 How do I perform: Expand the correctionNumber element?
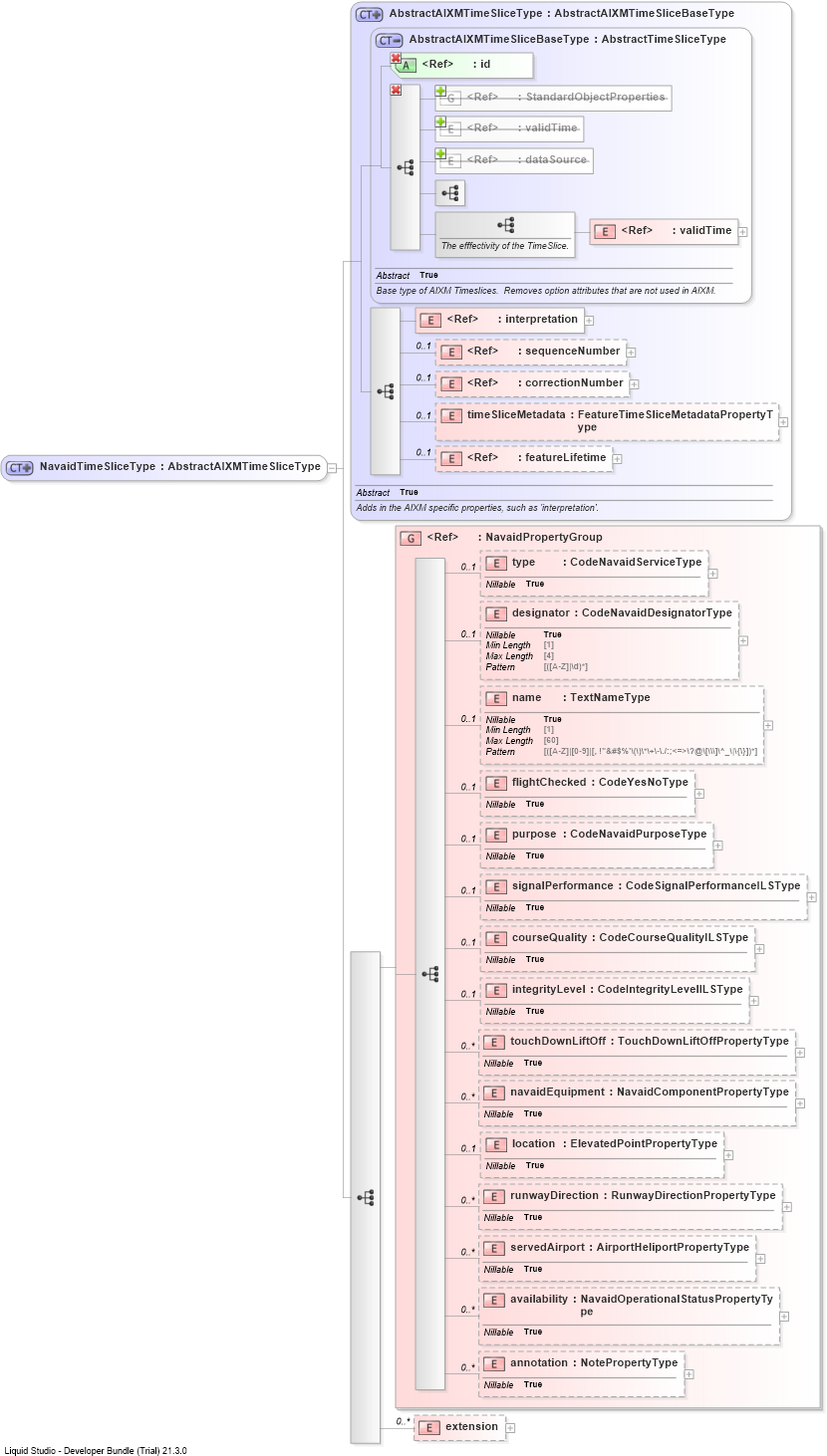[x=635, y=384]
